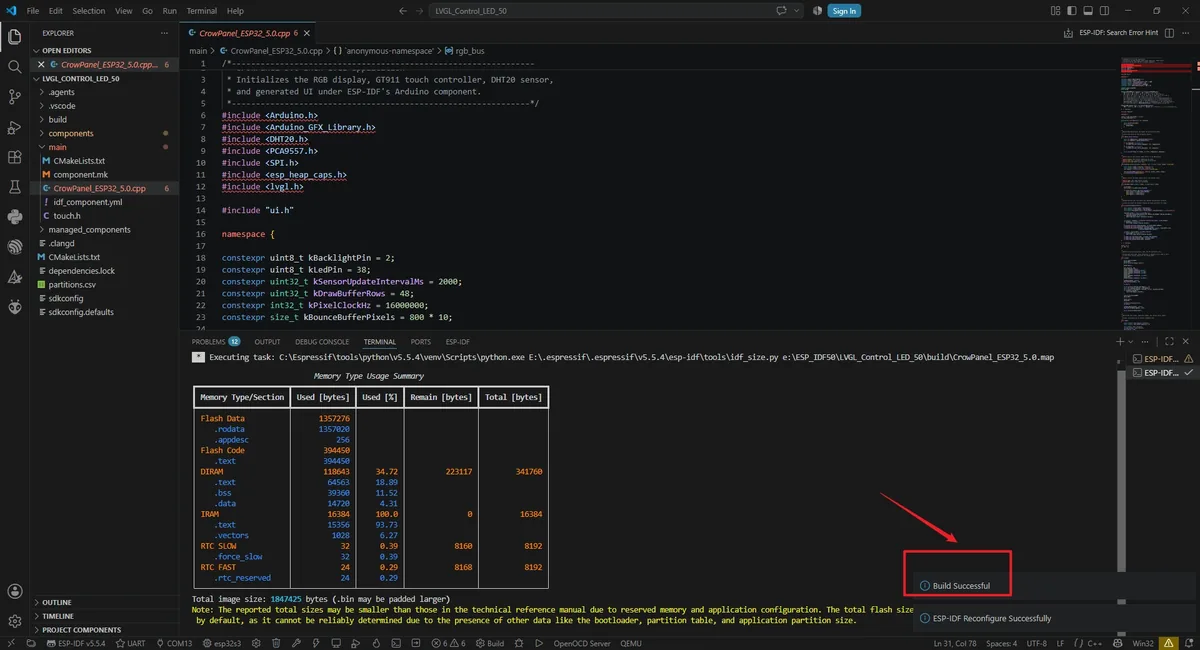The image size is (1200, 650).
Task: Click the Copilot chat icon in title bar
Action: (782, 11)
